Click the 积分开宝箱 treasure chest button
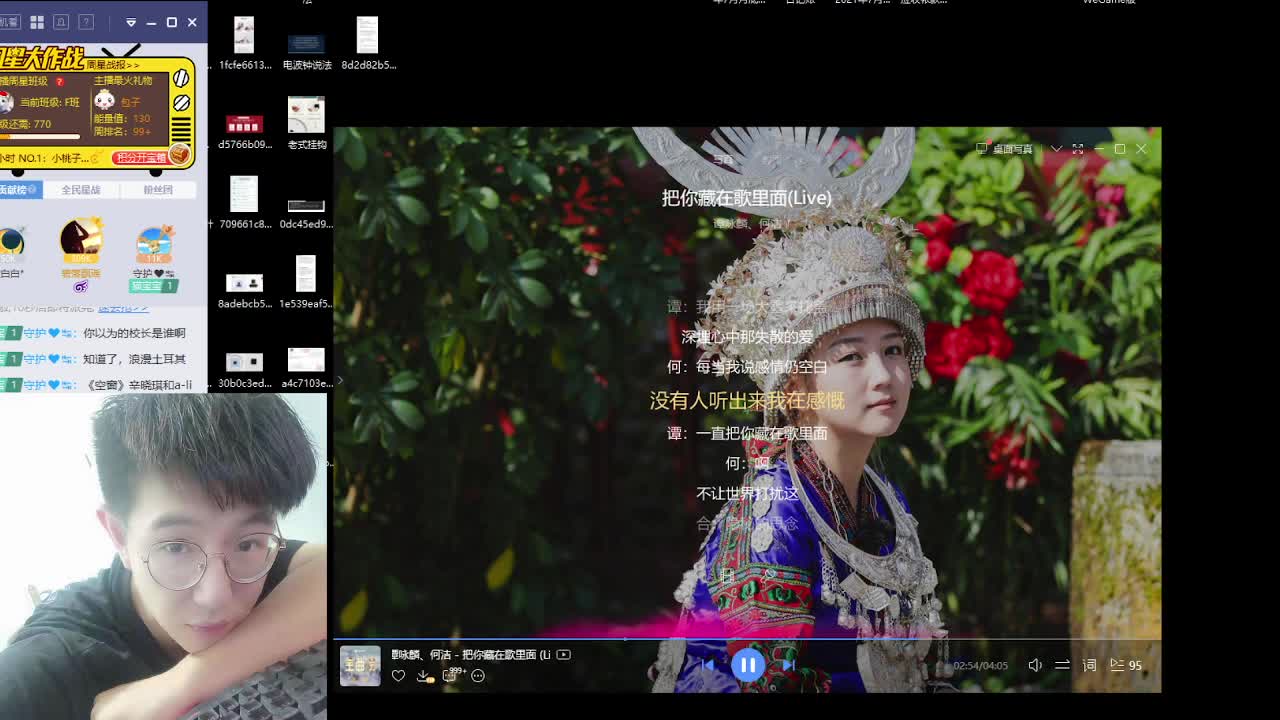The width and height of the screenshot is (1280, 720). 141,157
